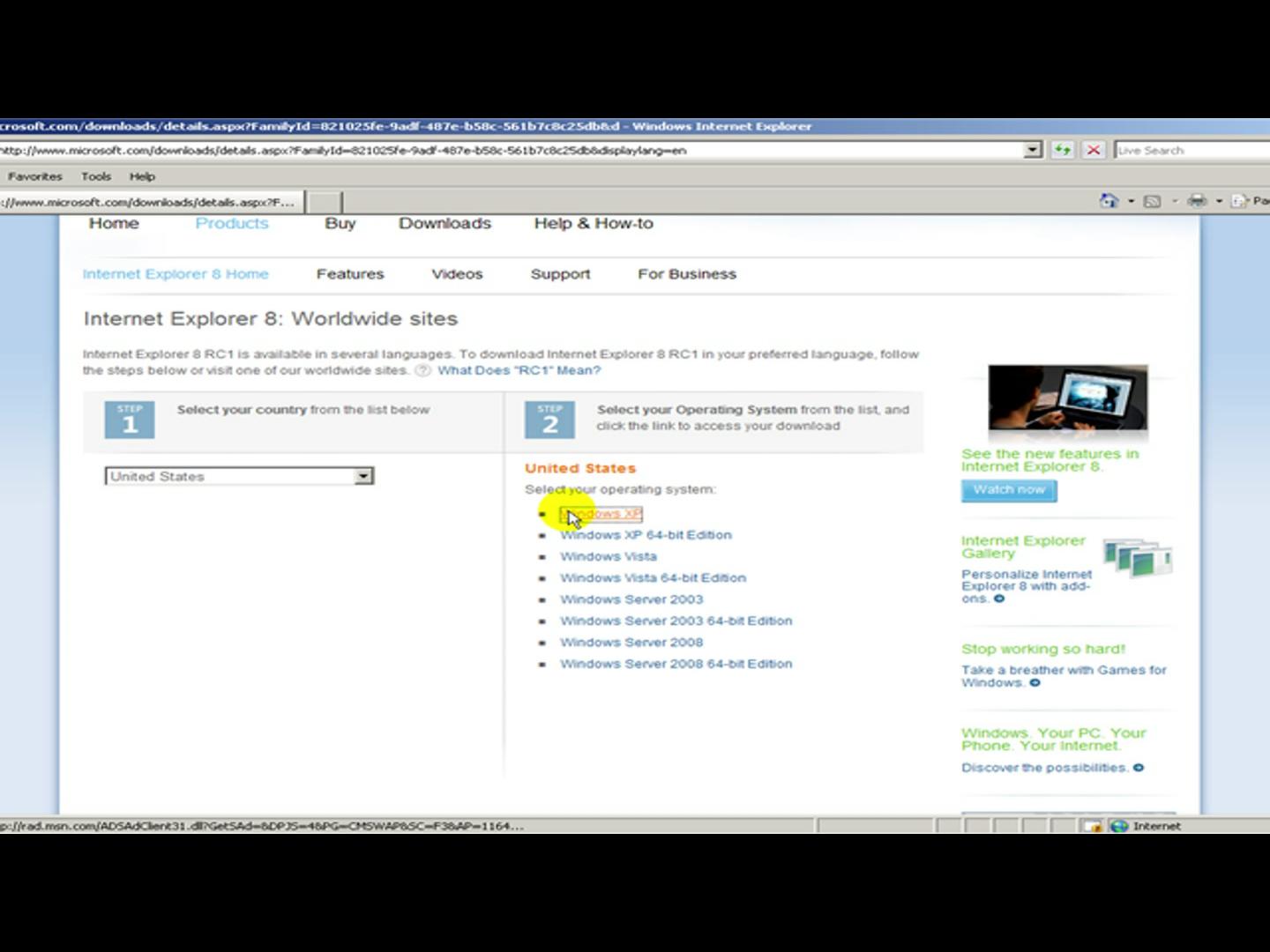Open the RSS Feeds dropdown arrow

(1175, 201)
